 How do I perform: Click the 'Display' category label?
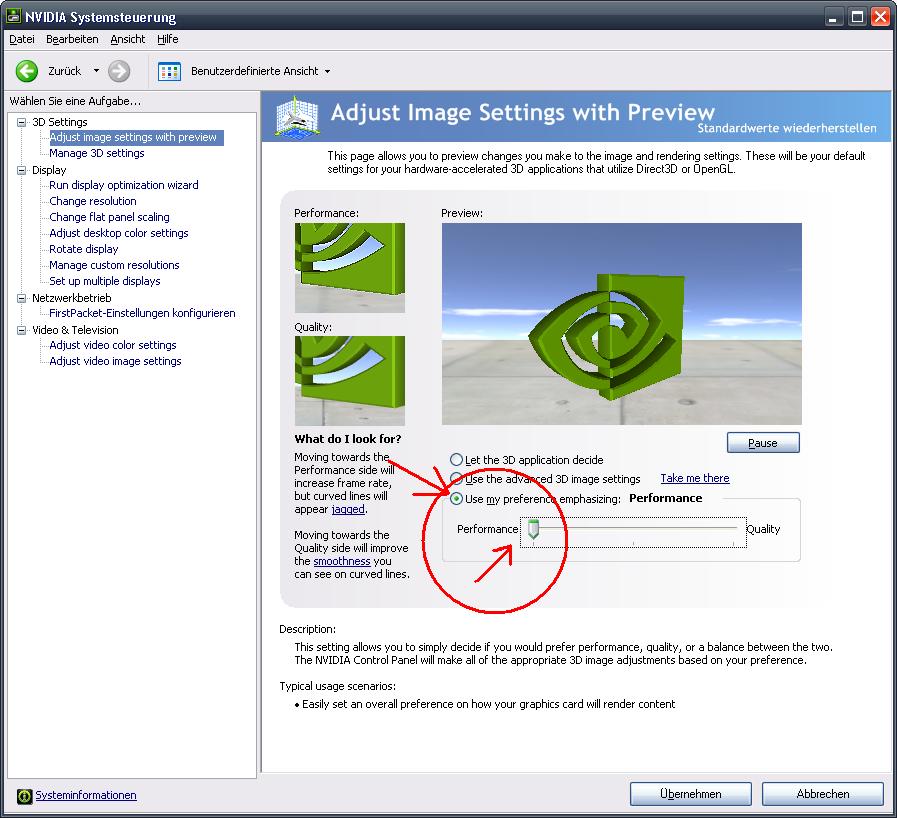click(49, 170)
